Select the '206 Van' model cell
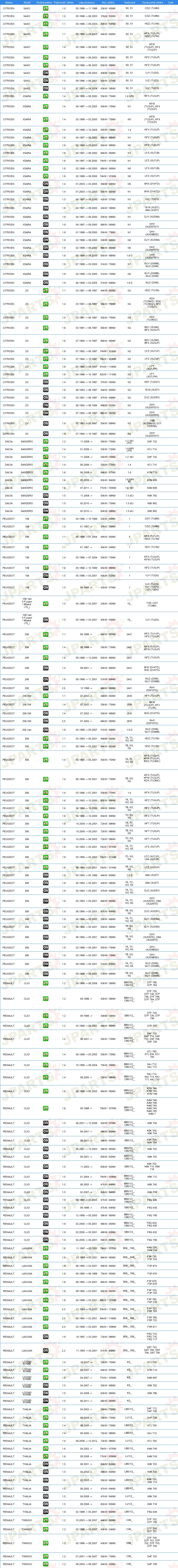The image size is (178, 1568). pyautogui.click(x=27, y=729)
